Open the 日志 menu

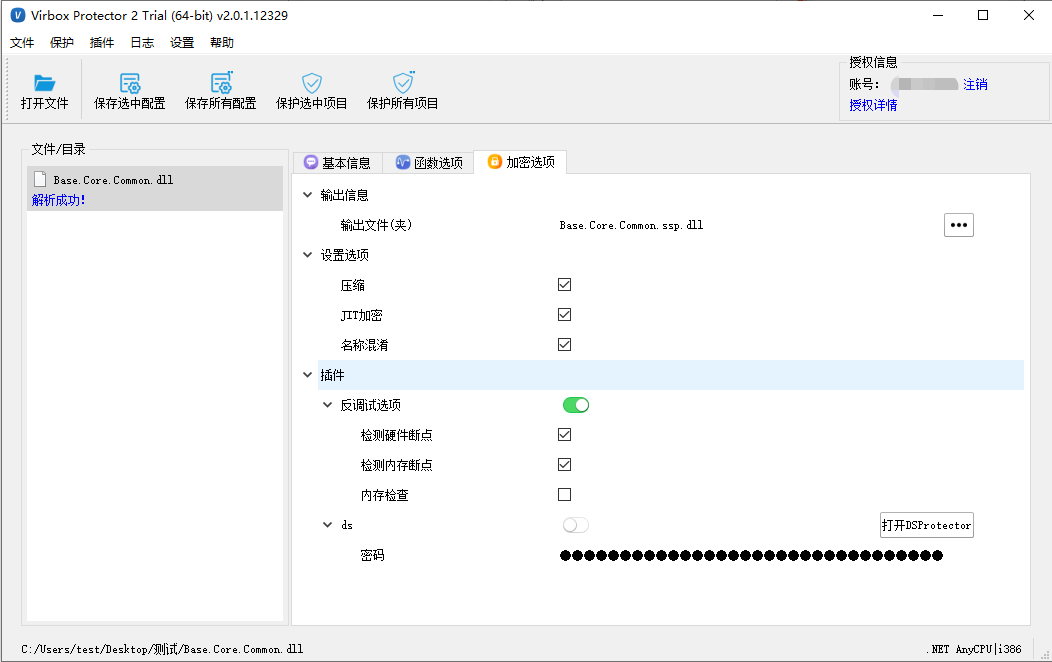pos(142,43)
